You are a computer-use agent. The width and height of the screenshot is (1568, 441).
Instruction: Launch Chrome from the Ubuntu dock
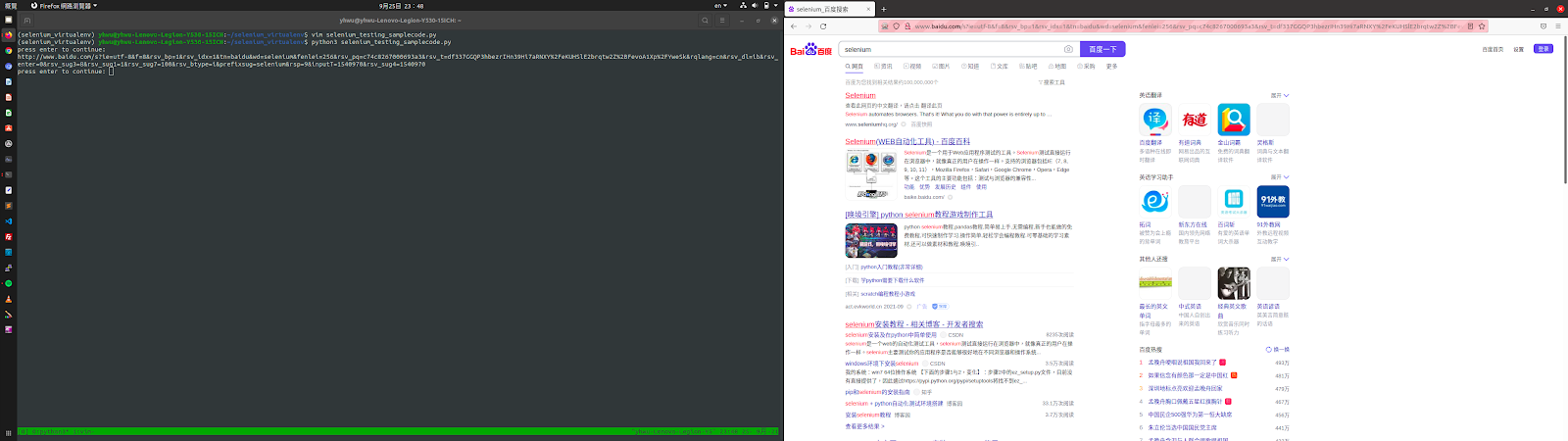point(9,50)
